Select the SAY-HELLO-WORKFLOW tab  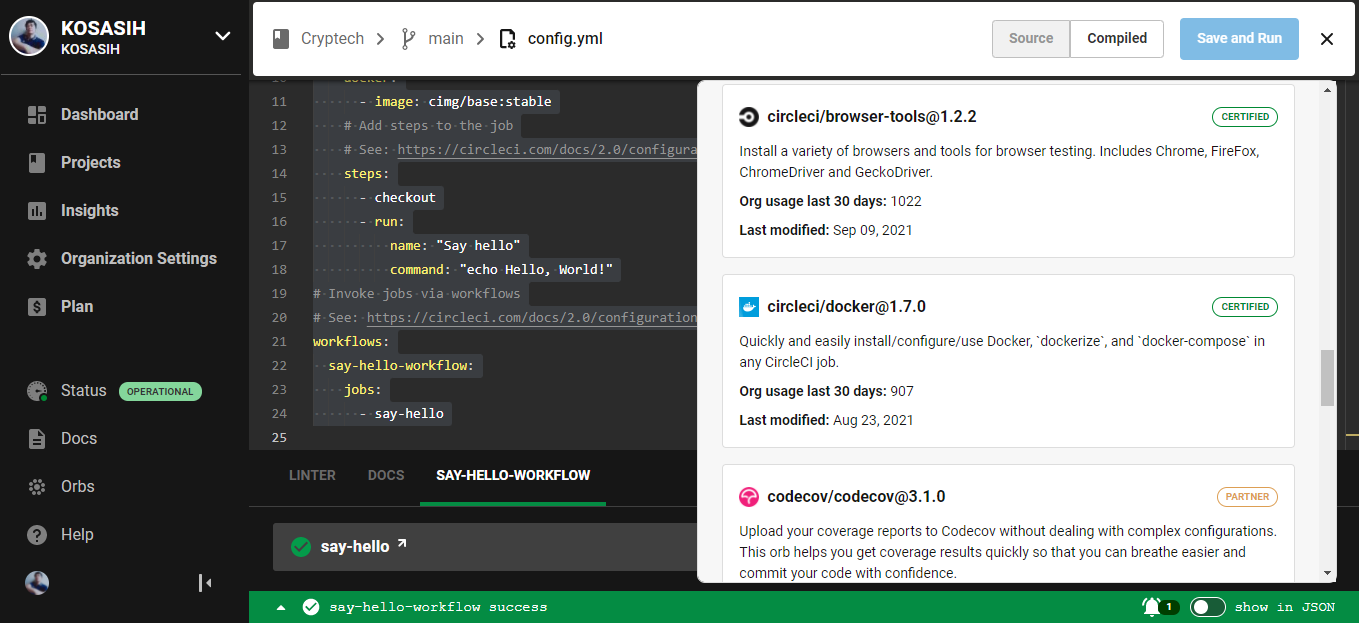point(513,476)
